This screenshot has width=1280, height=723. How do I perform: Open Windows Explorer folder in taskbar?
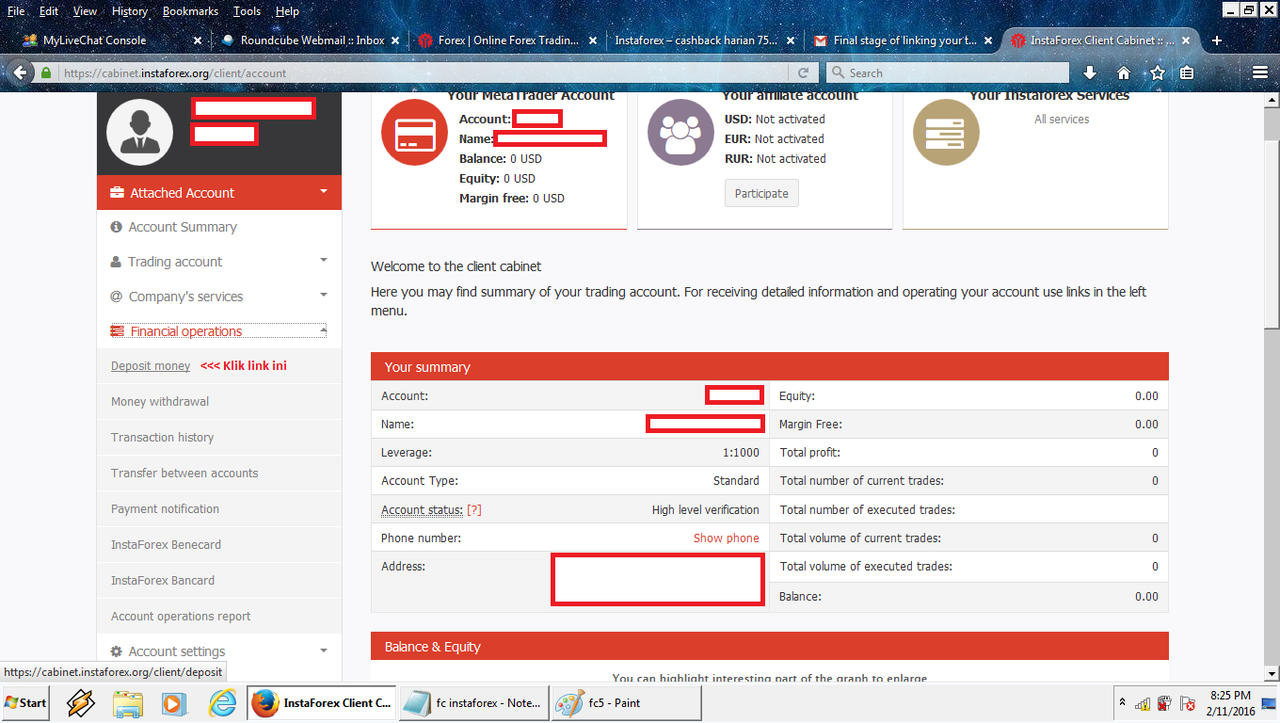(127, 703)
